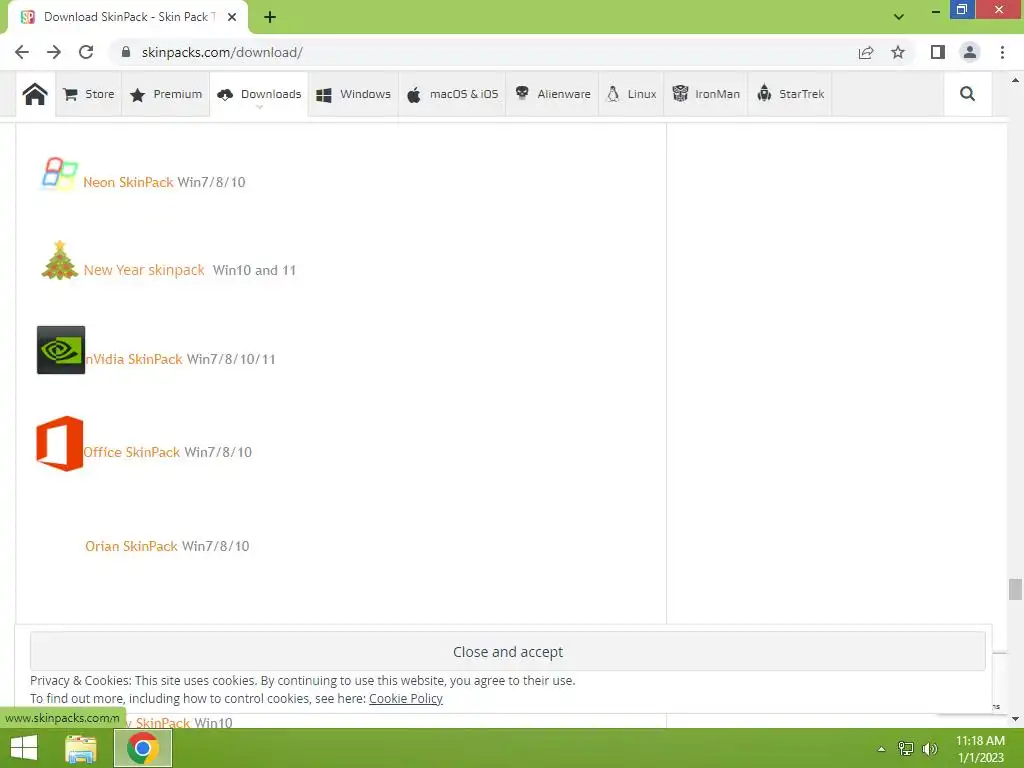Click the Store shopping cart icon
Viewport: 1024px width, 768px height.
(x=71, y=94)
